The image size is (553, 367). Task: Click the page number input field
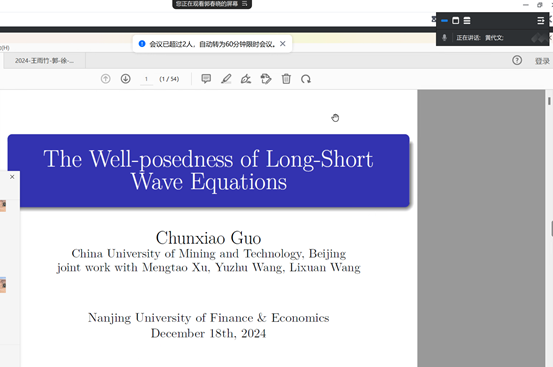coord(146,79)
